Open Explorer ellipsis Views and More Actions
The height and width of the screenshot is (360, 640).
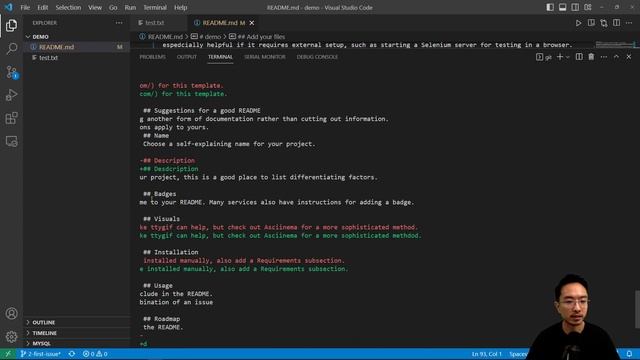click(119, 23)
